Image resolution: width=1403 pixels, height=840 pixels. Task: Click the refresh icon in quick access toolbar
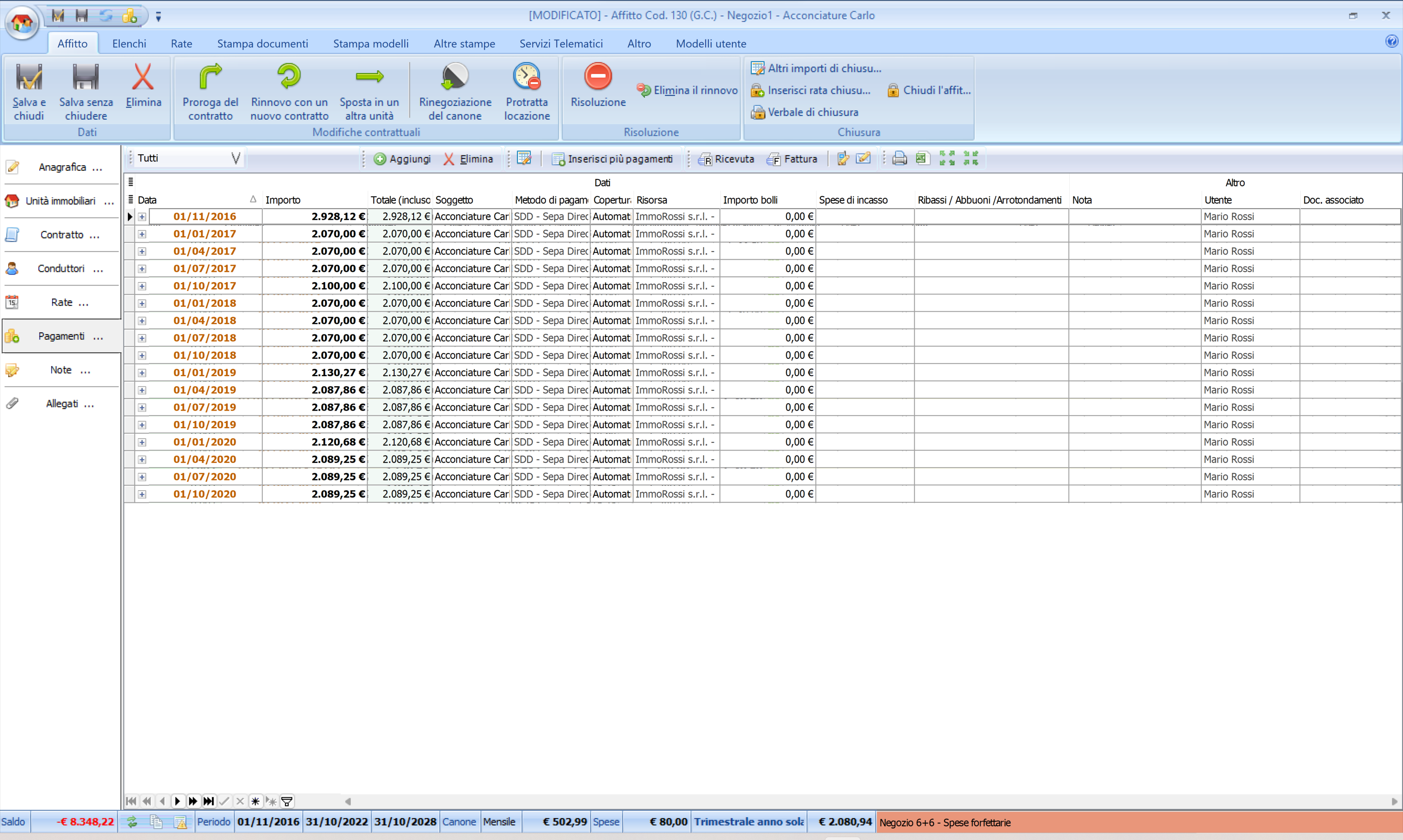click(106, 16)
